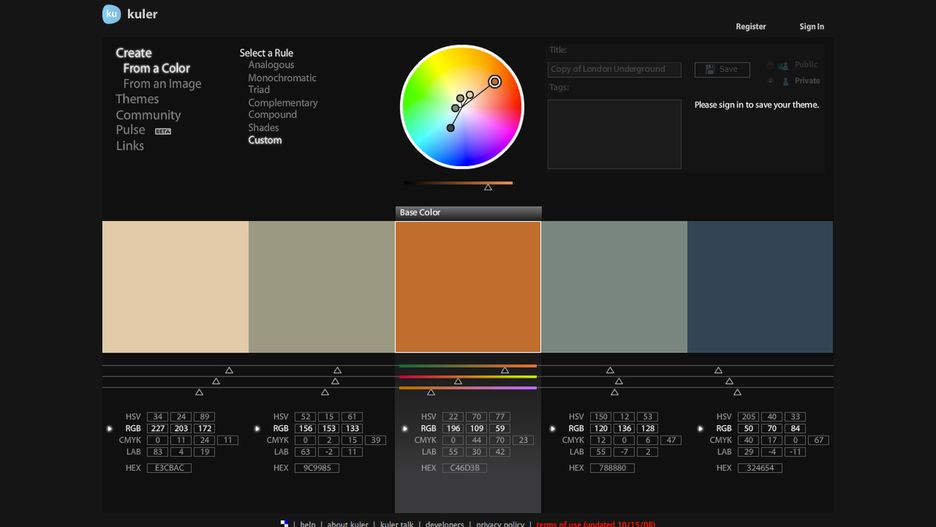Click the arrow beside RGB for swatch E3CBAC

(110, 429)
